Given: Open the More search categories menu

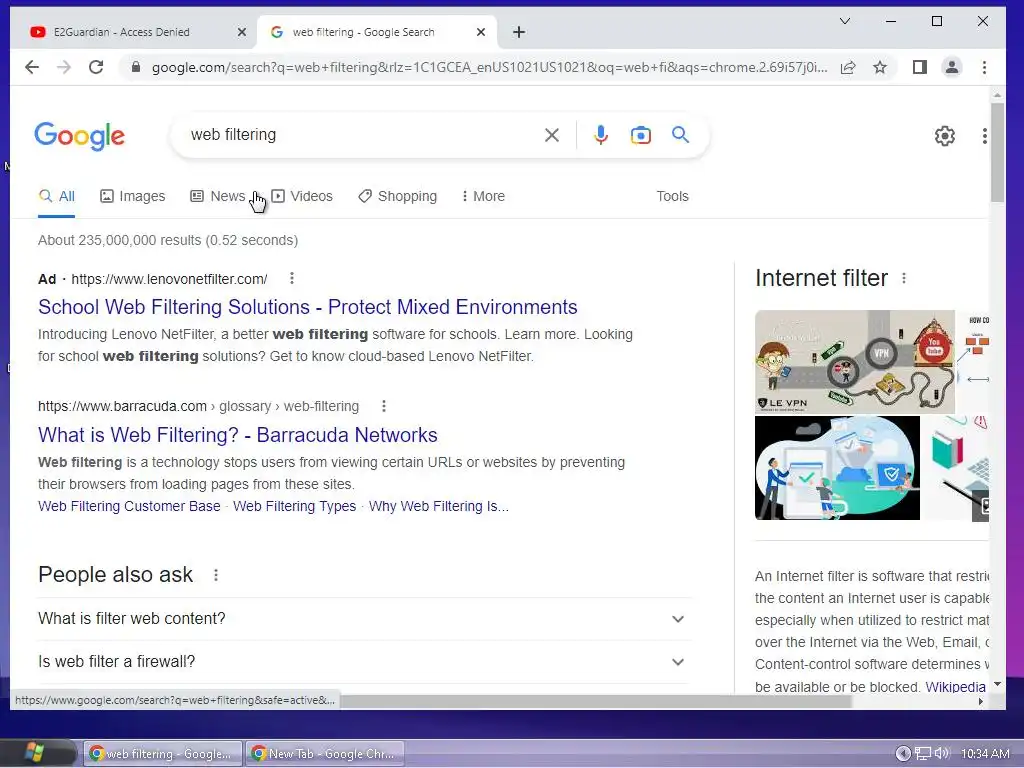Looking at the screenshot, I should coord(483,197).
